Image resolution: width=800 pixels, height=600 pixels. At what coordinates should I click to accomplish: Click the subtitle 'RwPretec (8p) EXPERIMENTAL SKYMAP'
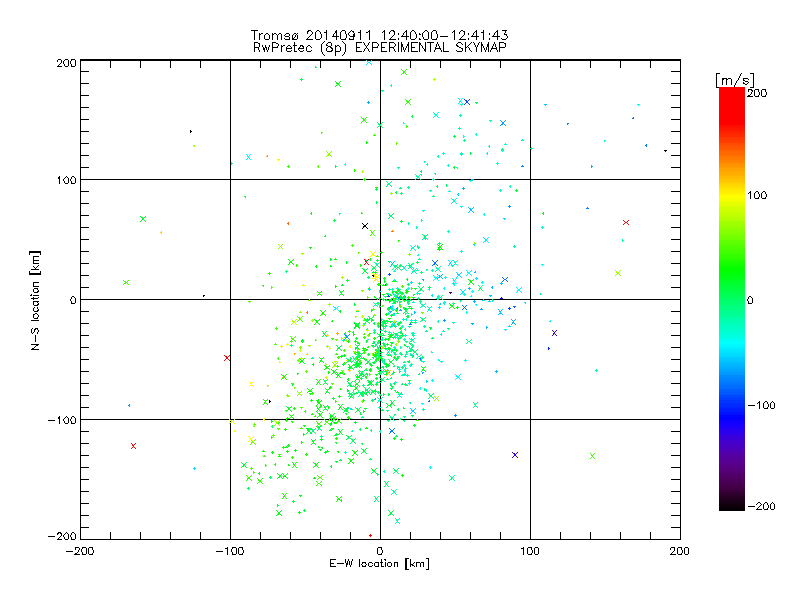(x=380, y=47)
